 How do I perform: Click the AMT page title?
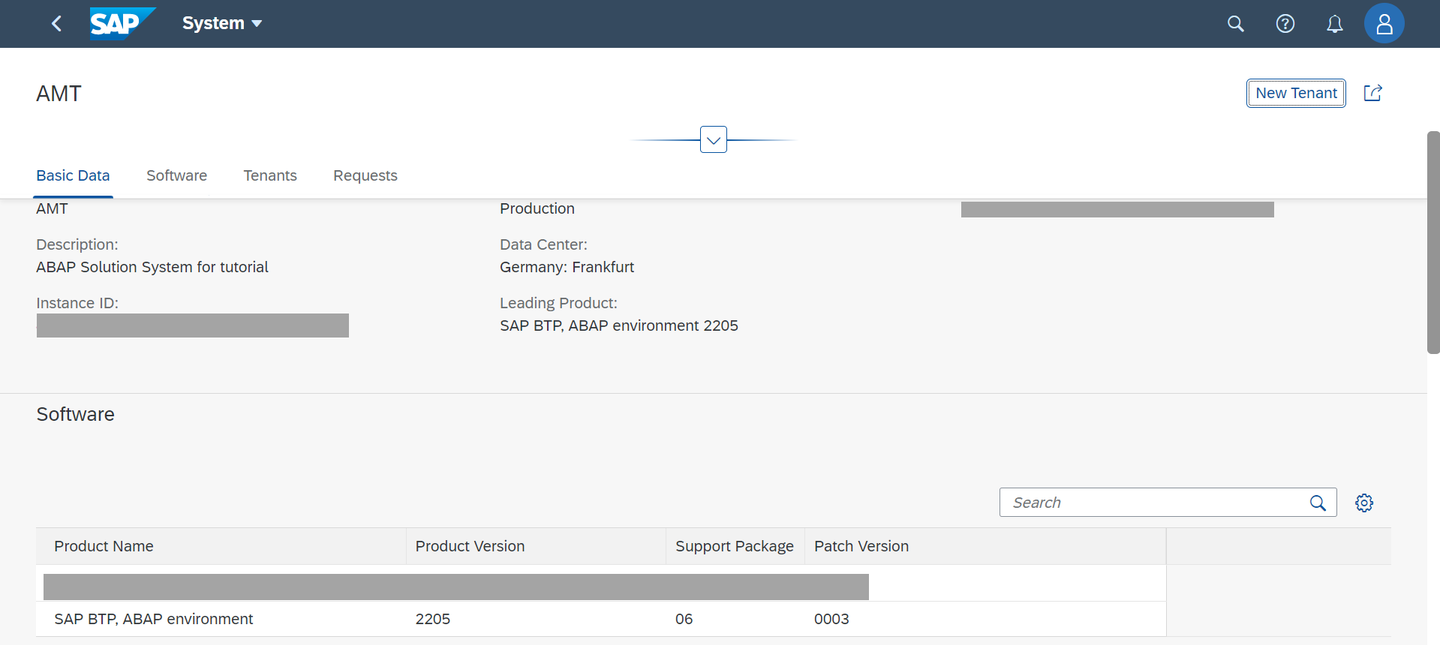tap(59, 94)
